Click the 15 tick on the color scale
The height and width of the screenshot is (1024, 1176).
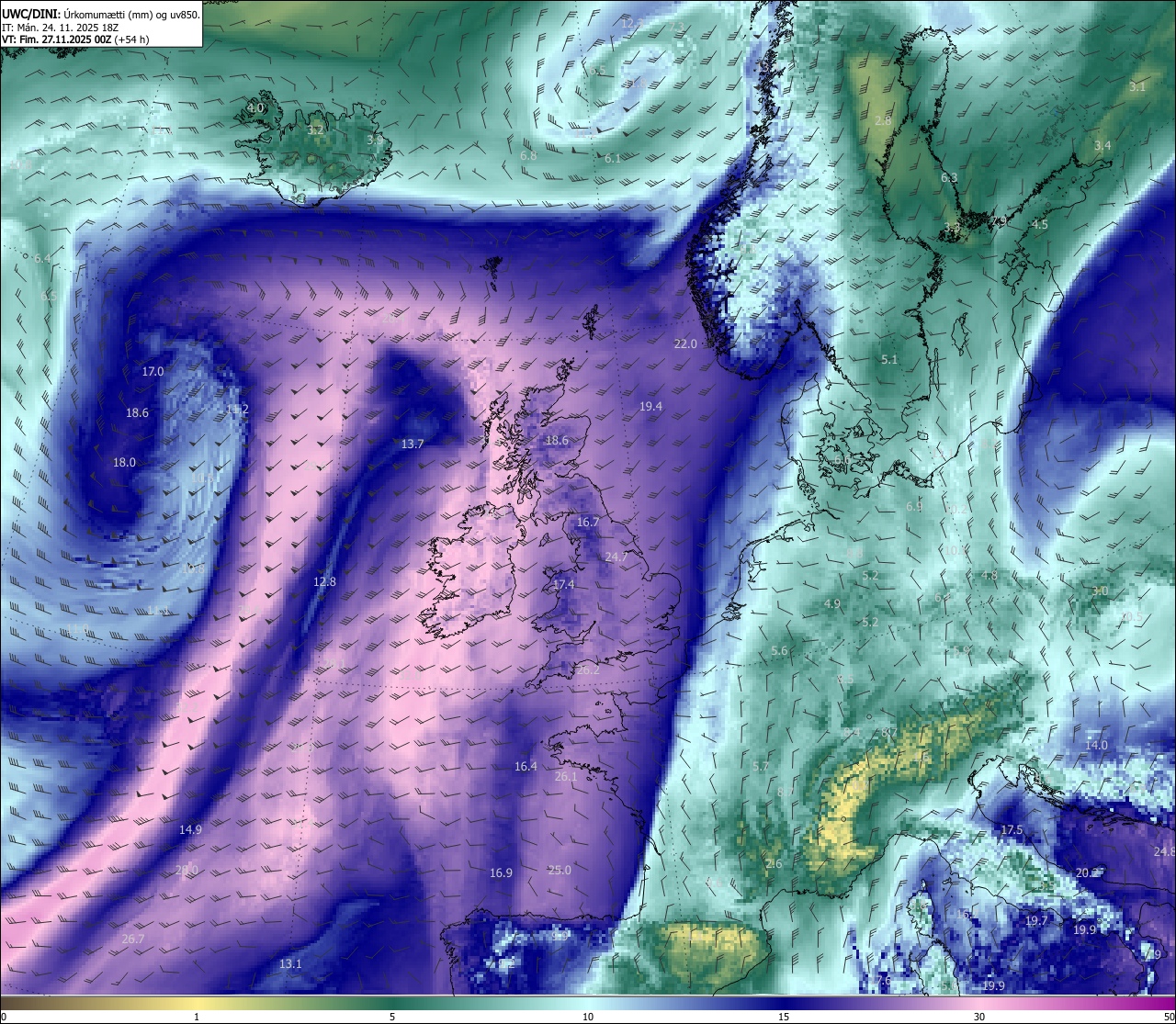(784, 1017)
